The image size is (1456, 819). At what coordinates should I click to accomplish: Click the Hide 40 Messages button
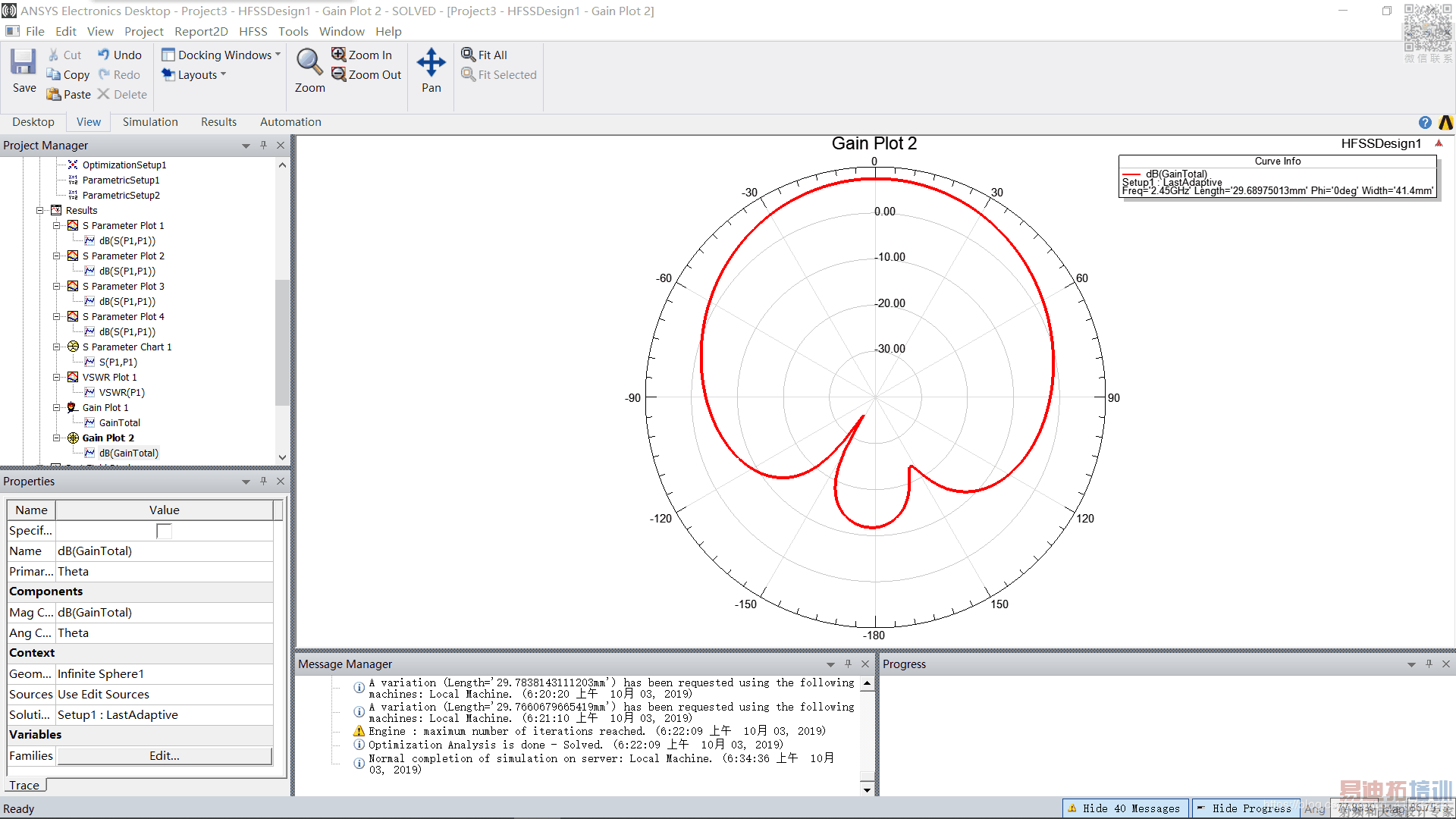[x=1125, y=808]
